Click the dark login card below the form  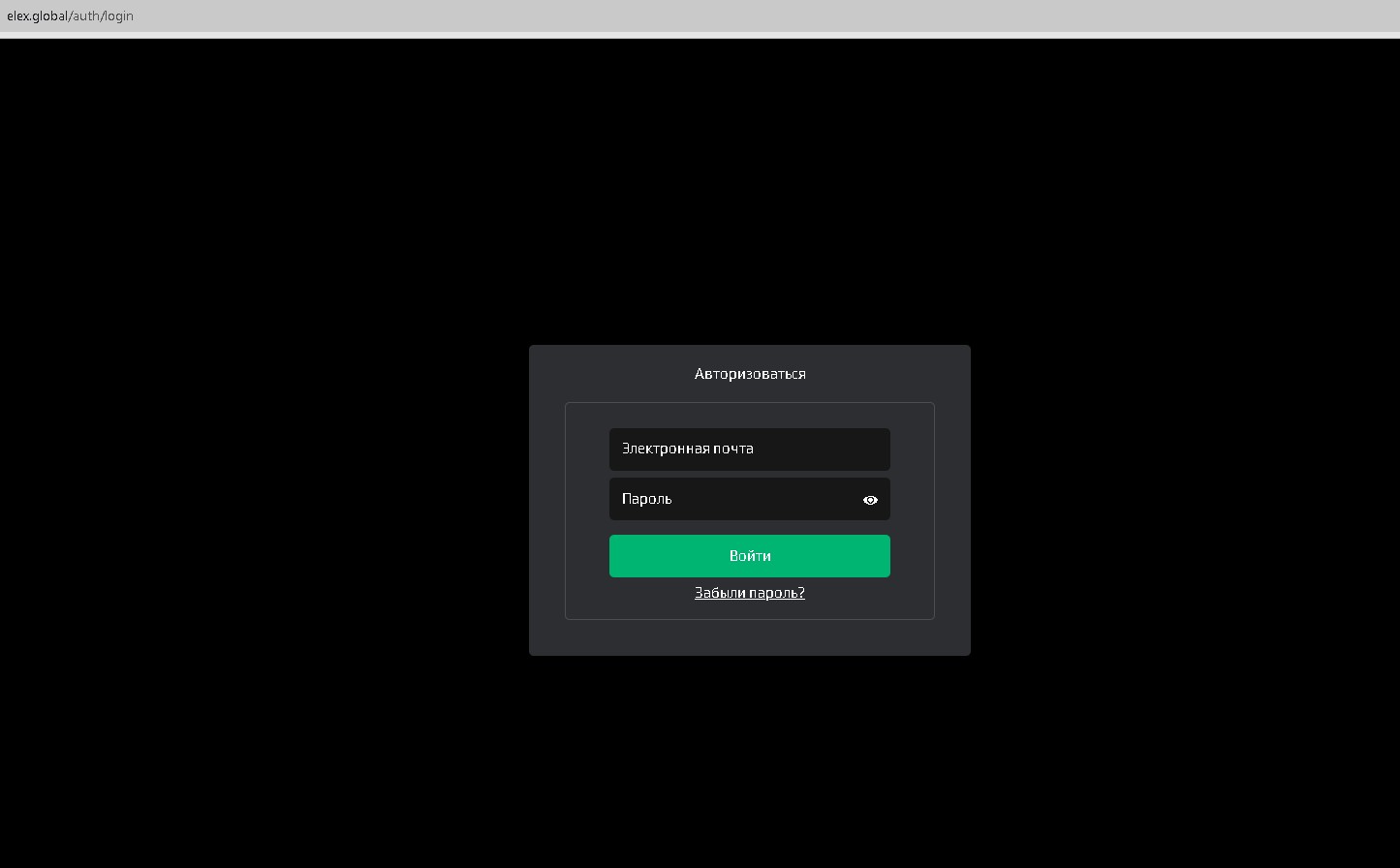tap(749, 637)
